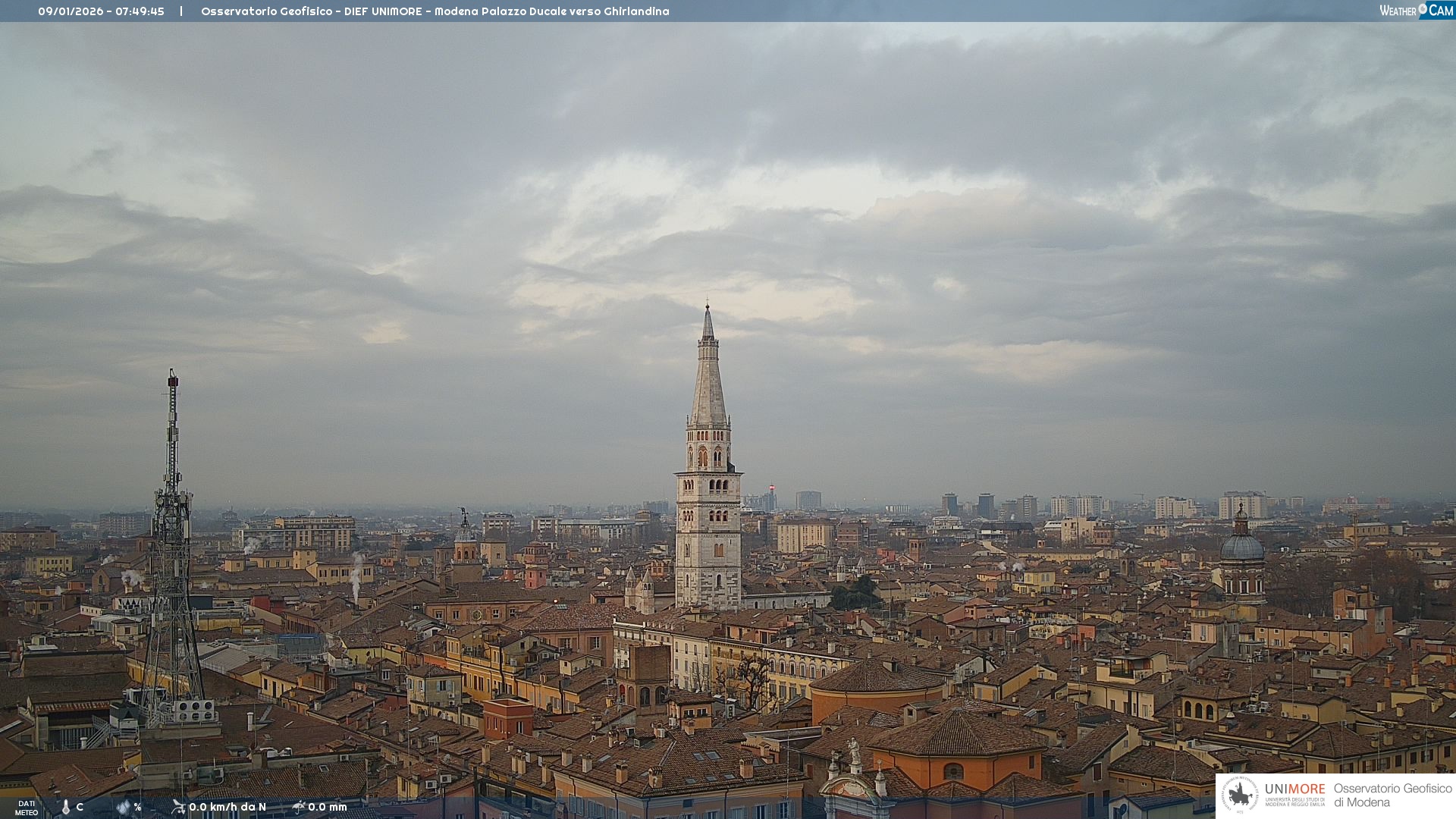Click the 0.0 km/h da N wind reading
The height and width of the screenshot is (819, 1456).
(x=227, y=807)
